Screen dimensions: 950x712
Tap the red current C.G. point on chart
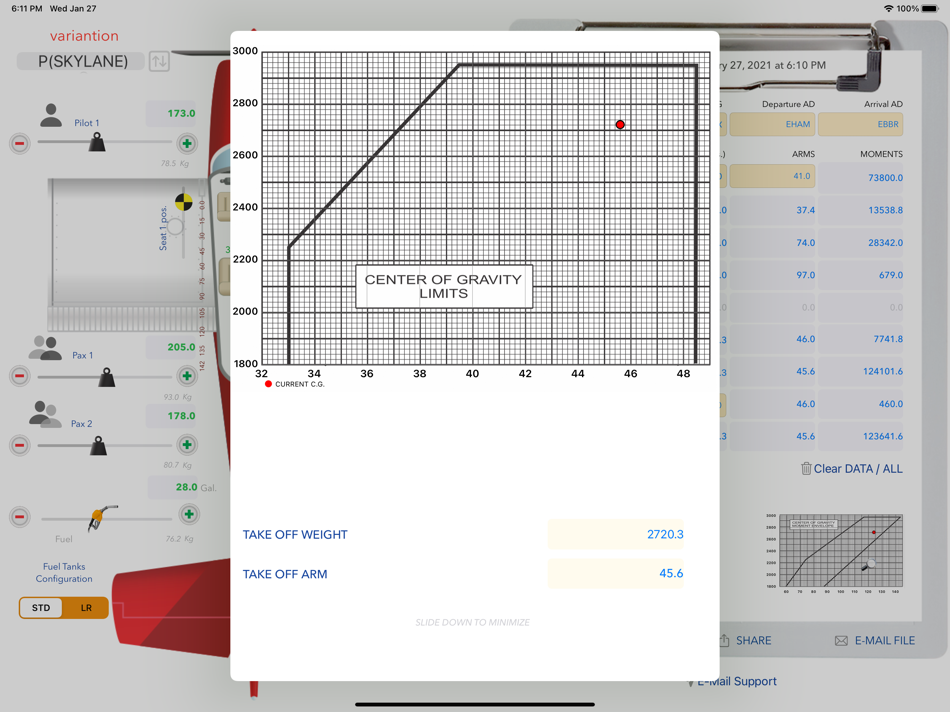coord(620,124)
